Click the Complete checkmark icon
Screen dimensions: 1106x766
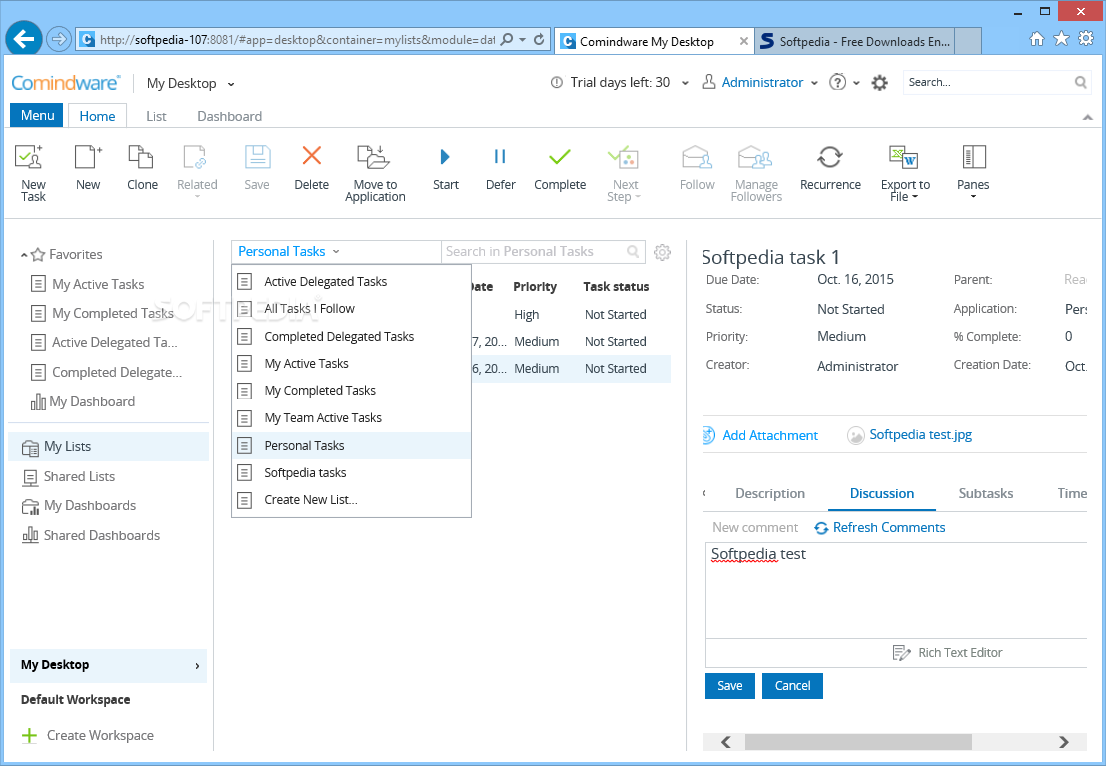559,157
